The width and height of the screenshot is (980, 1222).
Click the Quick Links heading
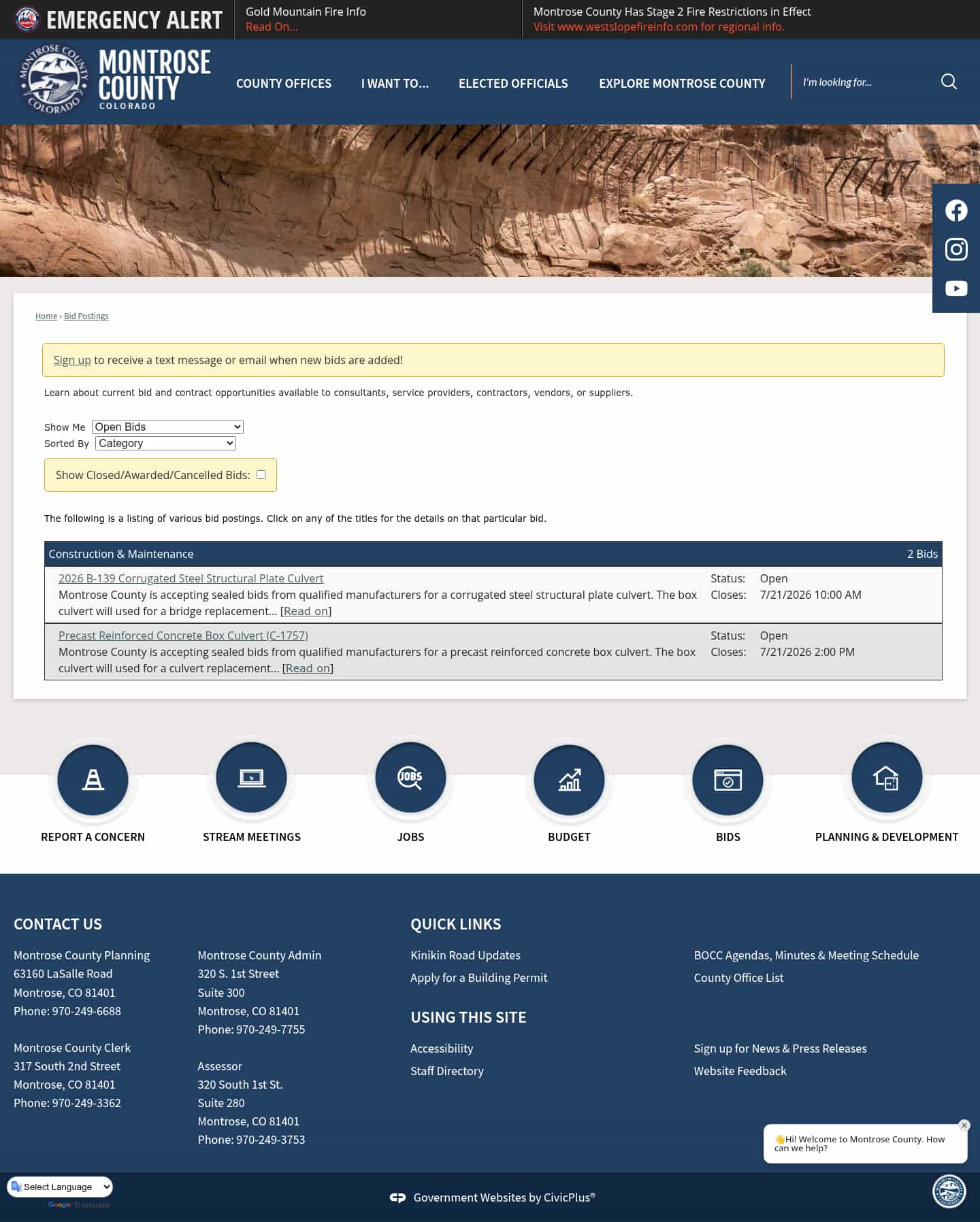click(x=455, y=924)
